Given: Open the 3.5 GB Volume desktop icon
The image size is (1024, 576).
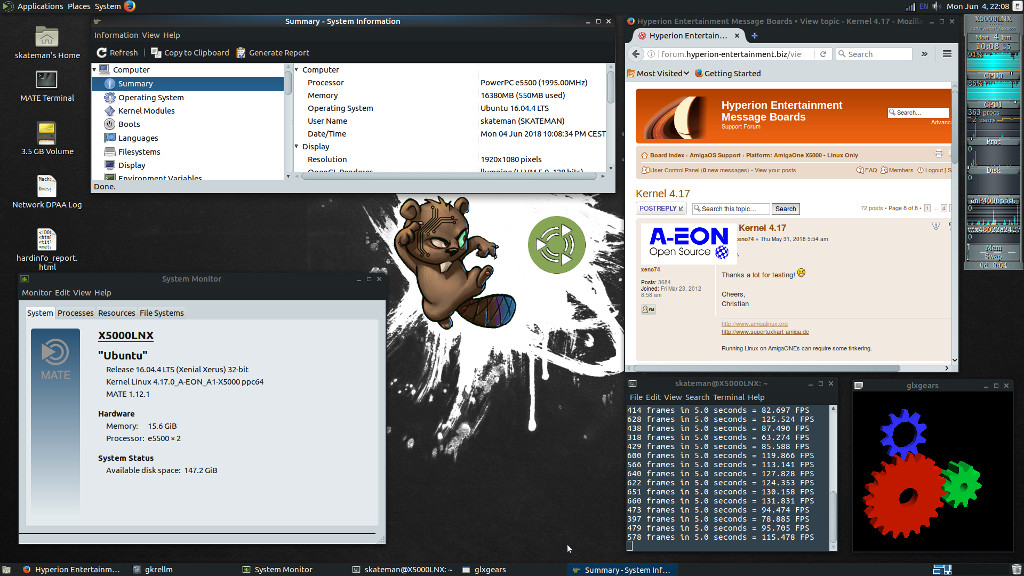Looking at the screenshot, I should (x=46, y=133).
